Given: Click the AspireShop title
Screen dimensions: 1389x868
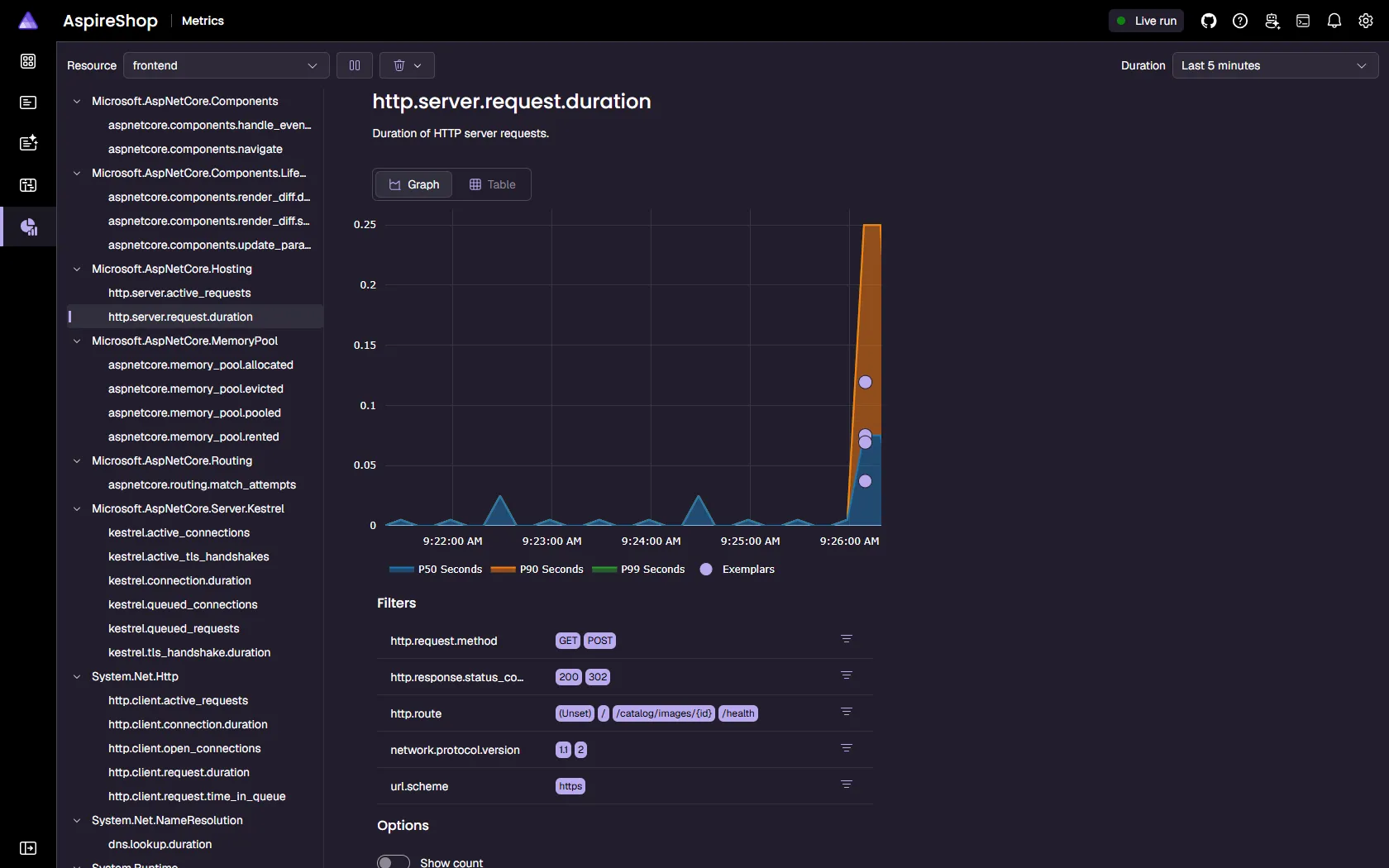Looking at the screenshot, I should [110, 21].
